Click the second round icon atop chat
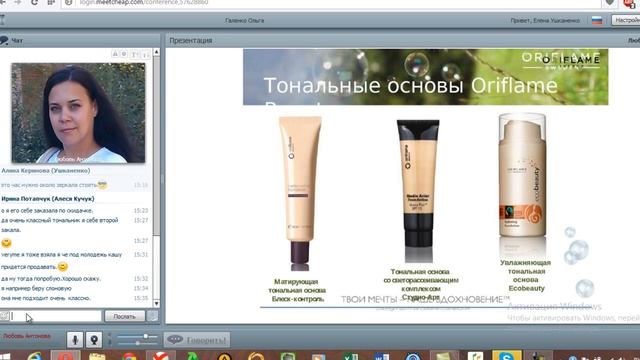640x360 pixels. click(124, 54)
